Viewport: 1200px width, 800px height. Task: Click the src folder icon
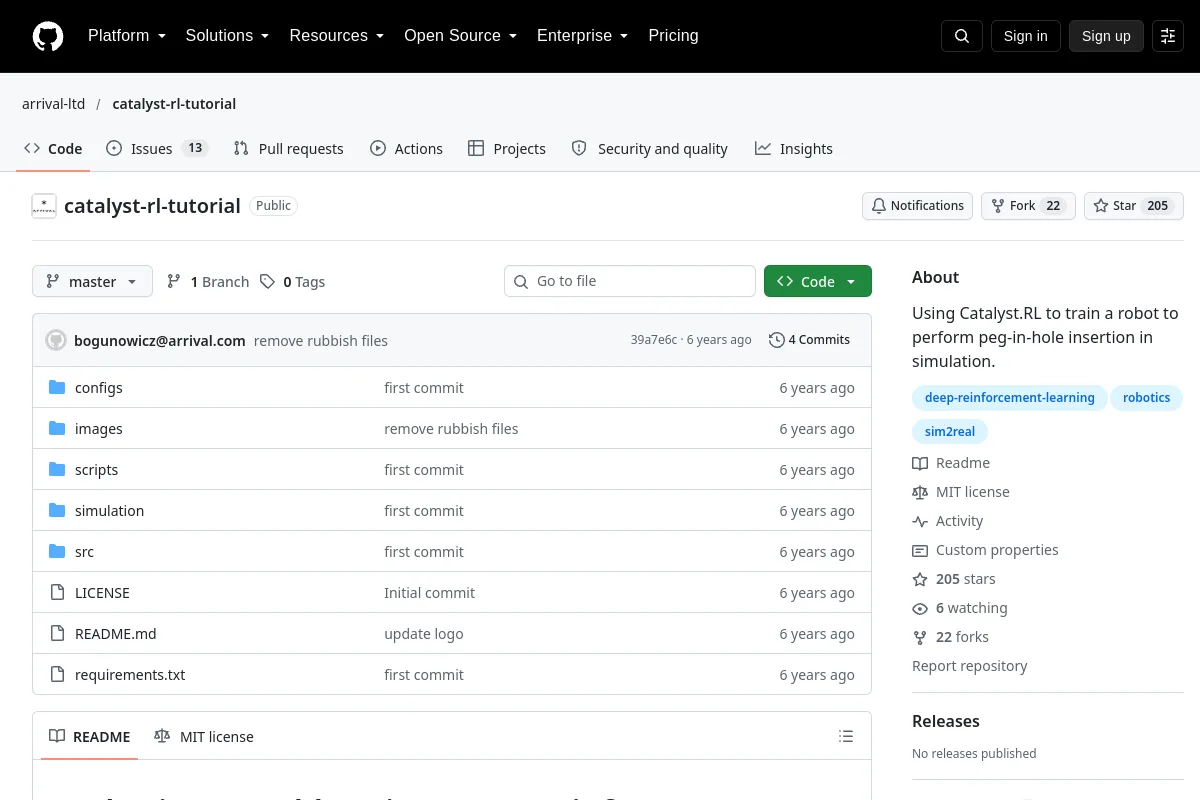57,552
